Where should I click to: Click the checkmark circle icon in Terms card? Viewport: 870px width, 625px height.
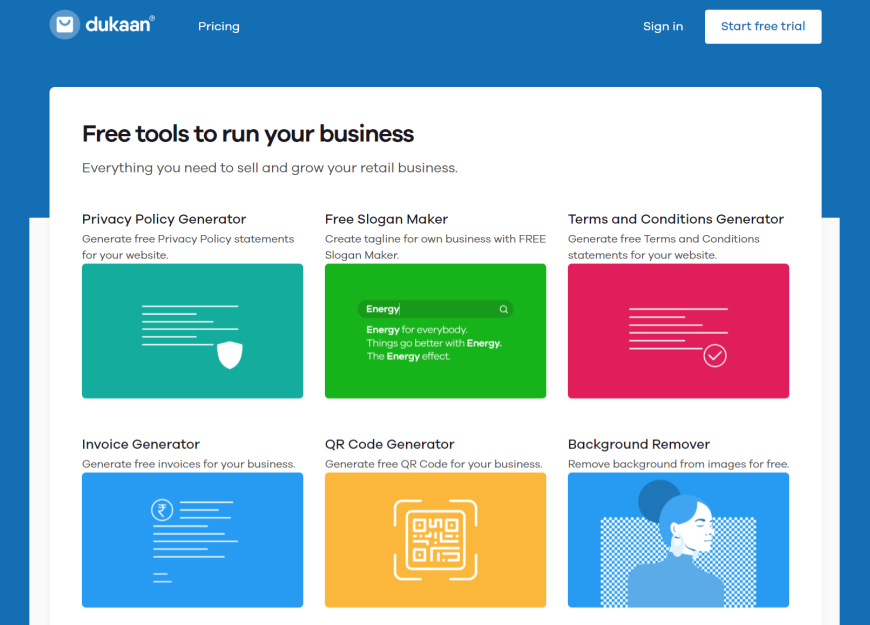714,355
